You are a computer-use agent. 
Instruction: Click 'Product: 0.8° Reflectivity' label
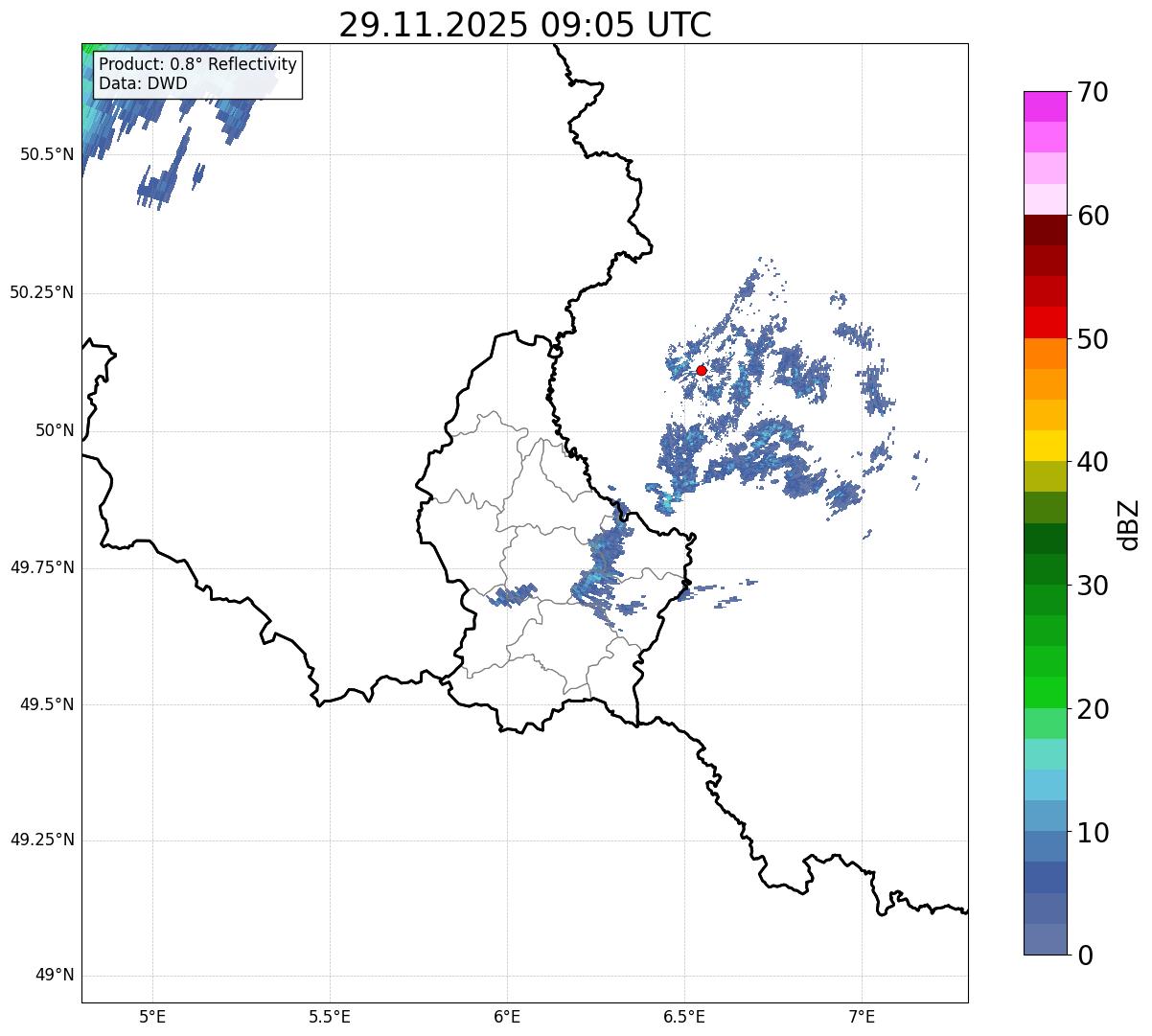coord(198,65)
